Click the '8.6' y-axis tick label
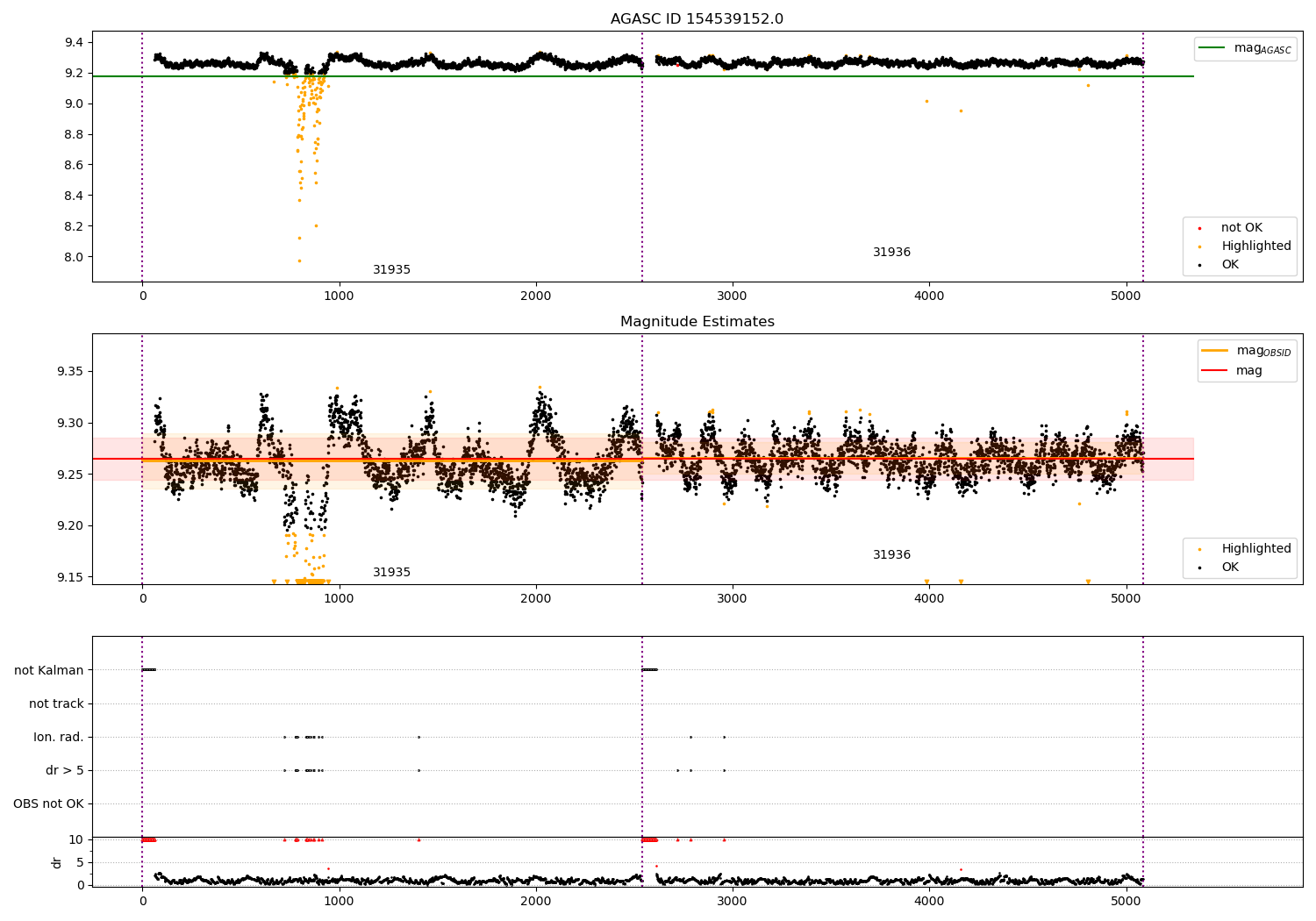This screenshot has width=1316, height=921. (x=74, y=165)
